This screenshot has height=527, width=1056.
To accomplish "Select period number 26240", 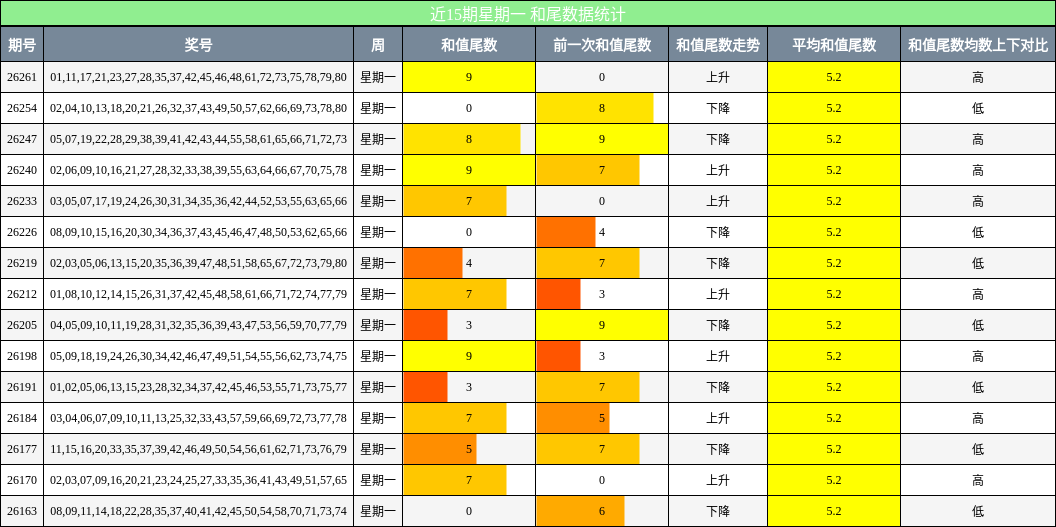I will (x=22, y=170).
